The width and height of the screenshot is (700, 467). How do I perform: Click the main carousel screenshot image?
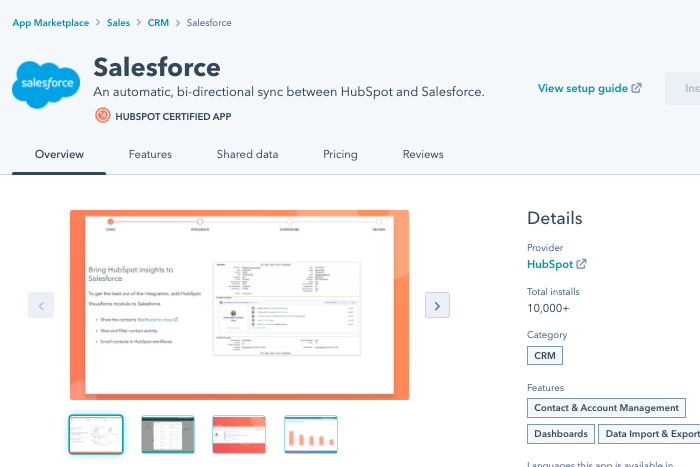239,305
